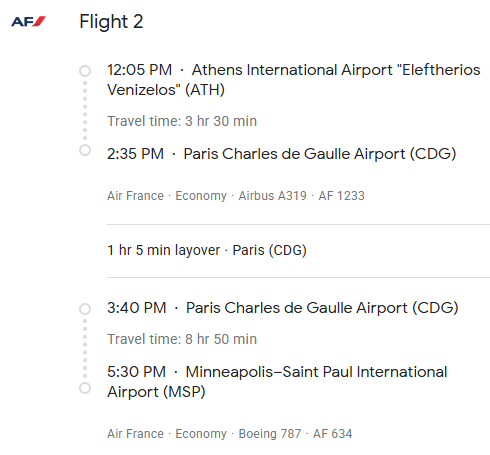This screenshot has height=455, width=490.
Task: Click the 3:40 PM Paris Charles de Gaulle departure
Action: (283, 308)
